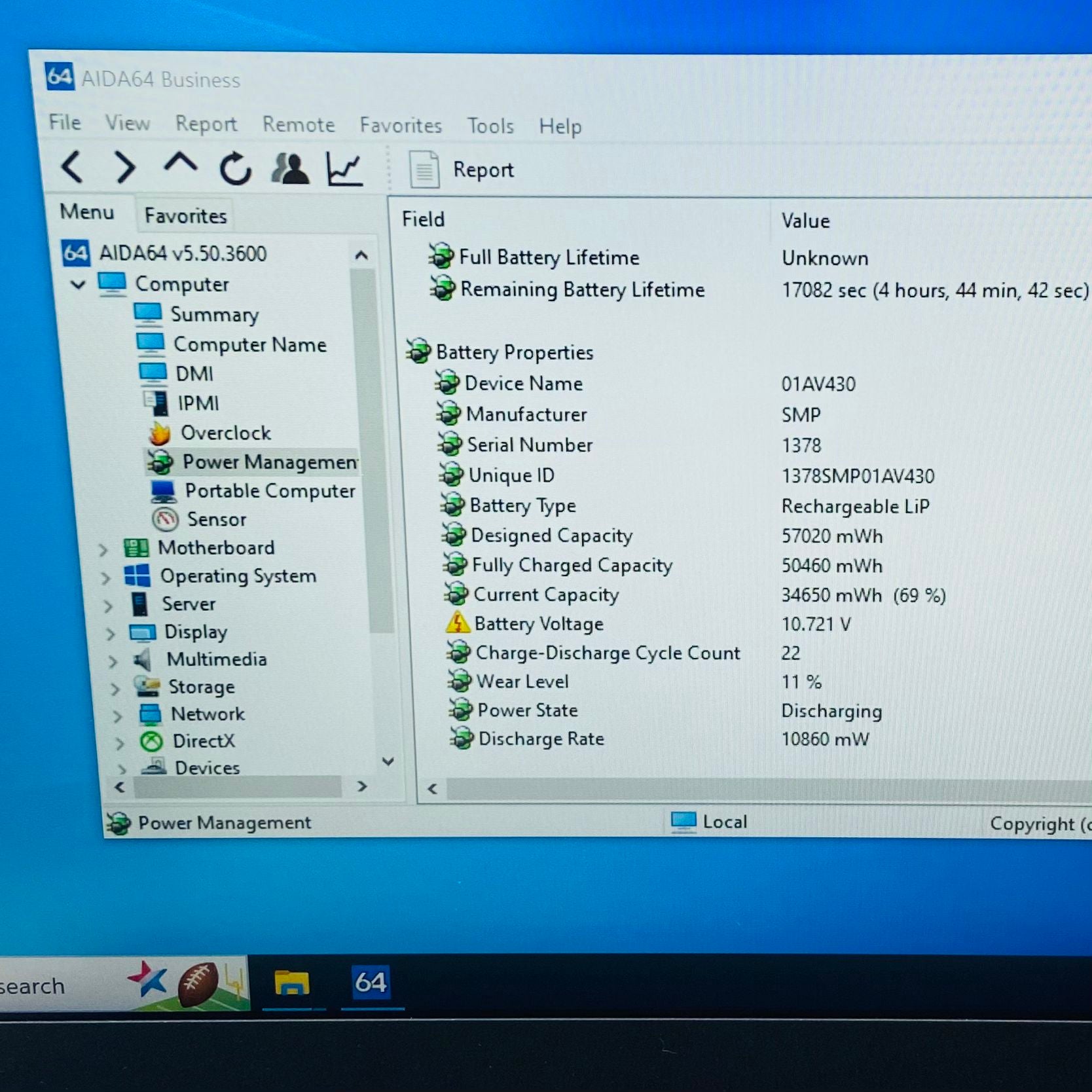Open the graph chart toolbar icon
The image size is (1092, 1092).
pos(344,170)
